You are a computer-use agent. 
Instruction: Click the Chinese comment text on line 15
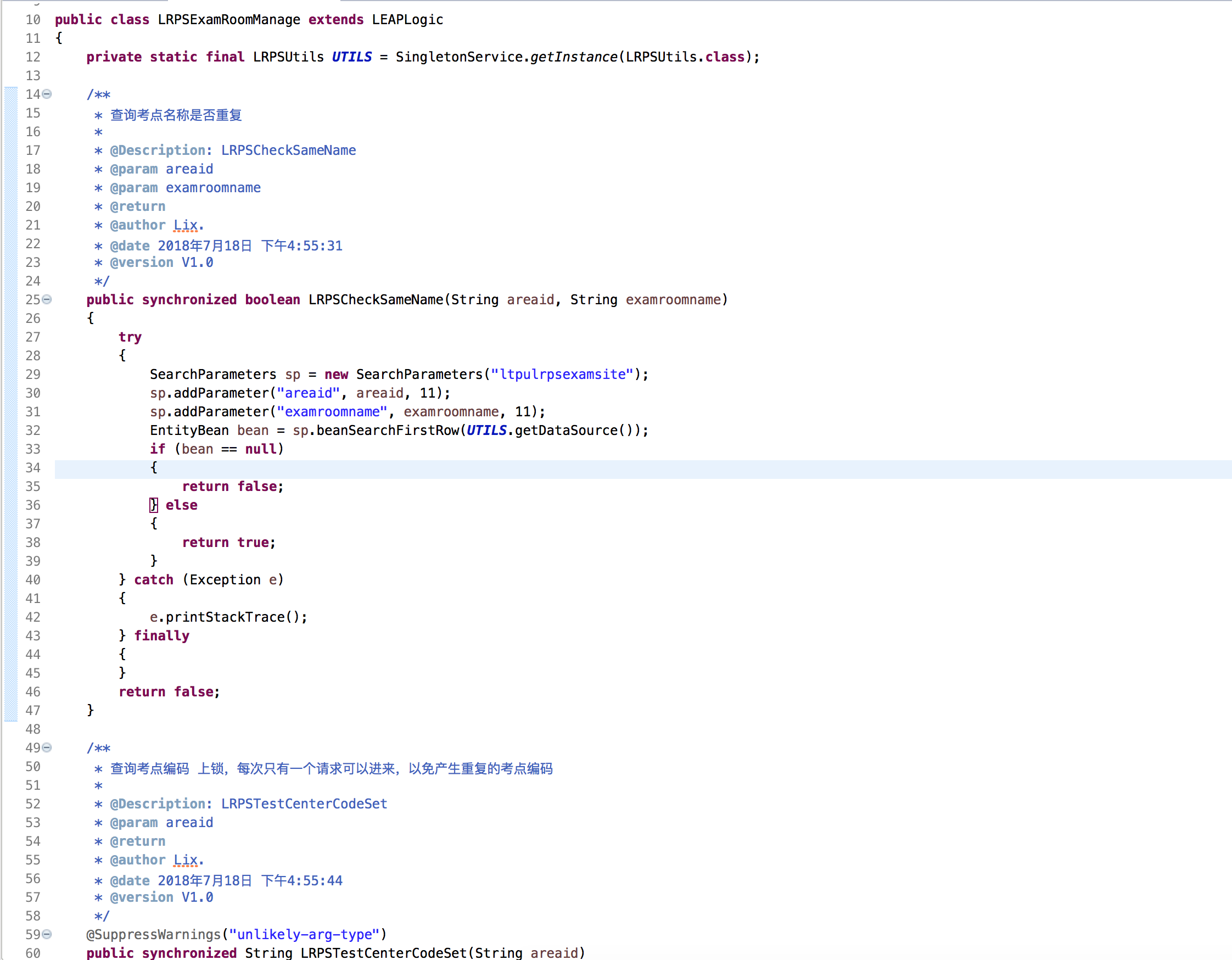pos(176,115)
